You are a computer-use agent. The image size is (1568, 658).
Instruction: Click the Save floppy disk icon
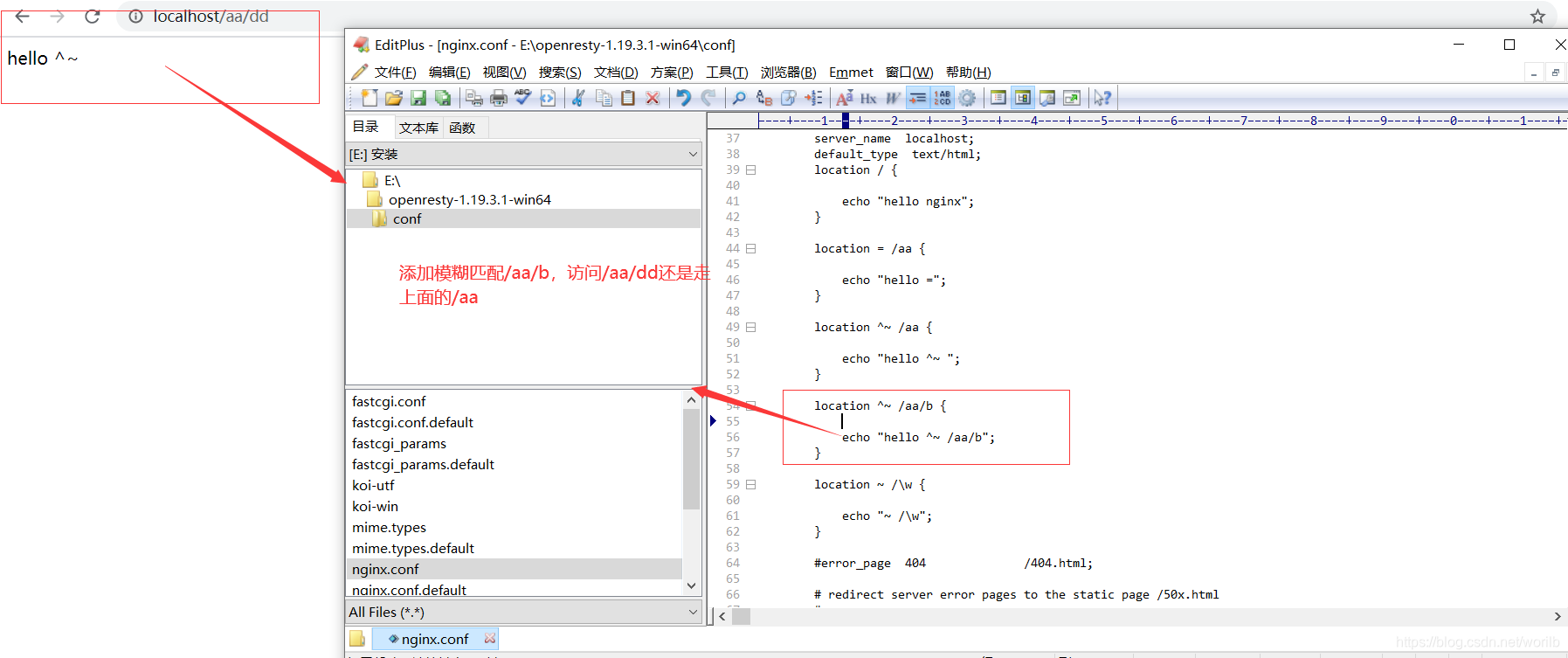click(418, 98)
